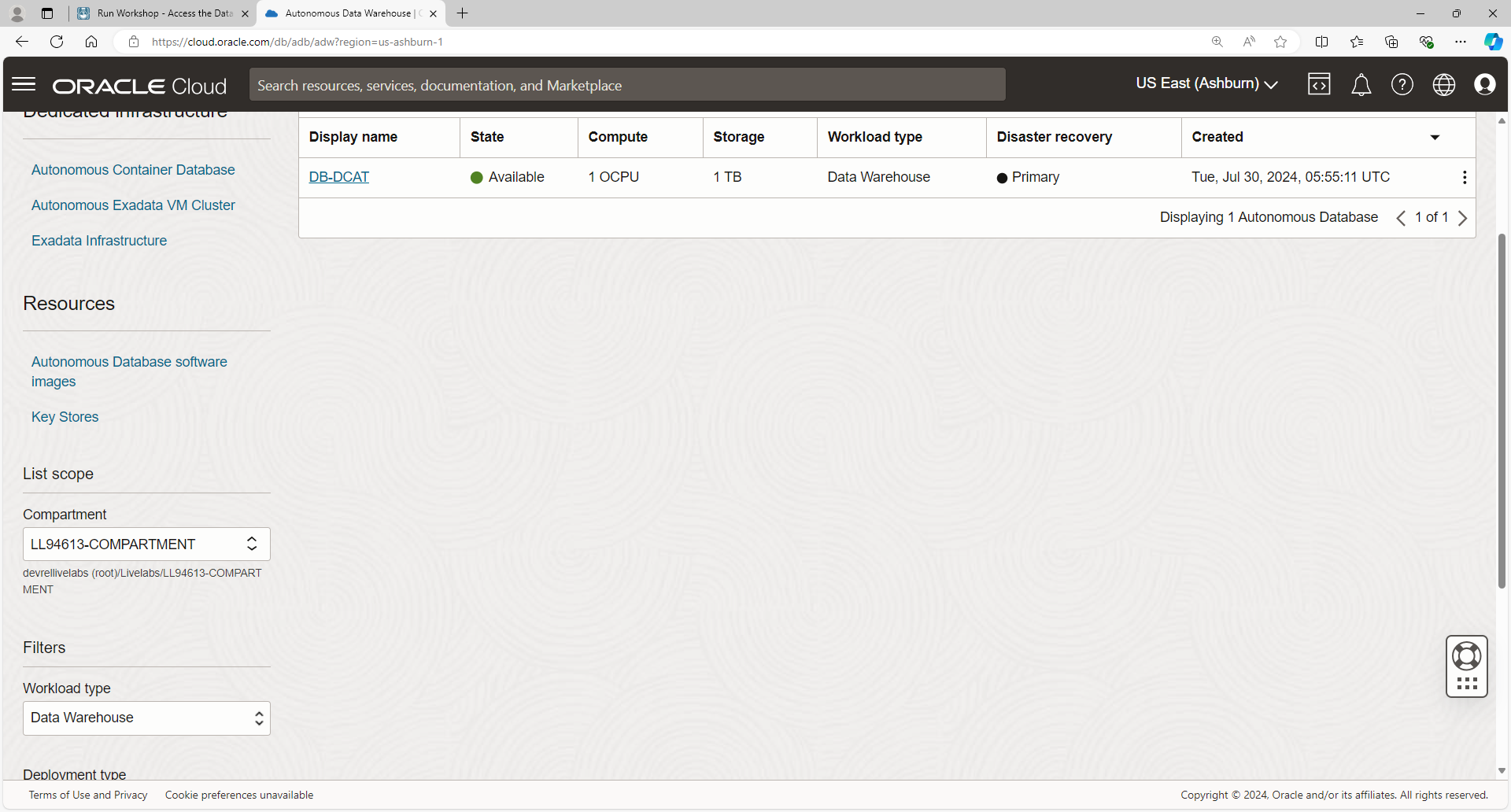Image resolution: width=1511 pixels, height=812 pixels.
Task: Go to next page of database list
Action: coord(1462,218)
